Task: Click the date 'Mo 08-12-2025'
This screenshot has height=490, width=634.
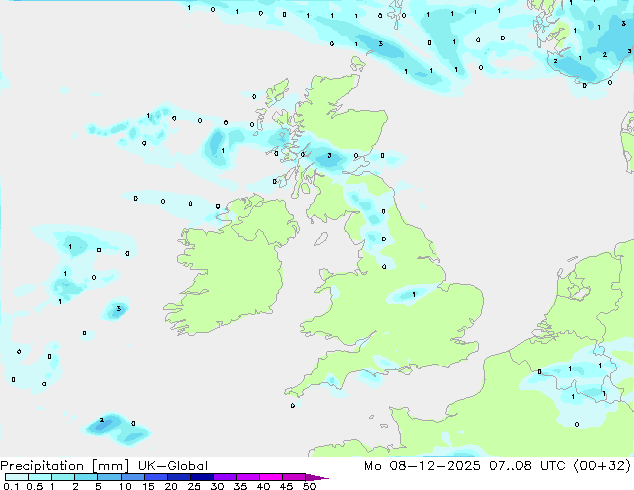Action: pyautogui.click(x=422, y=466)
